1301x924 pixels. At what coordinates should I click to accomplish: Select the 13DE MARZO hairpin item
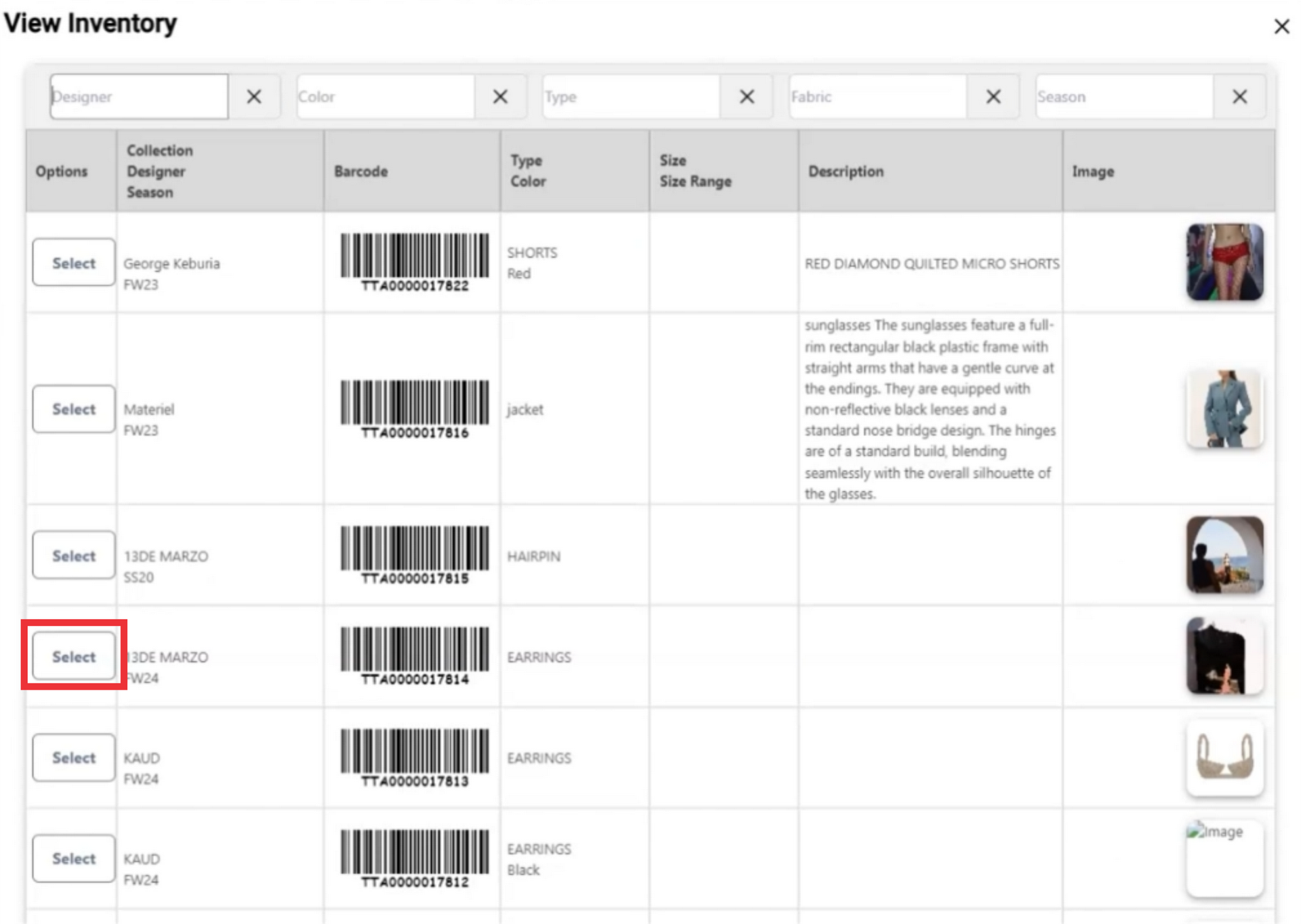[74, 555]
